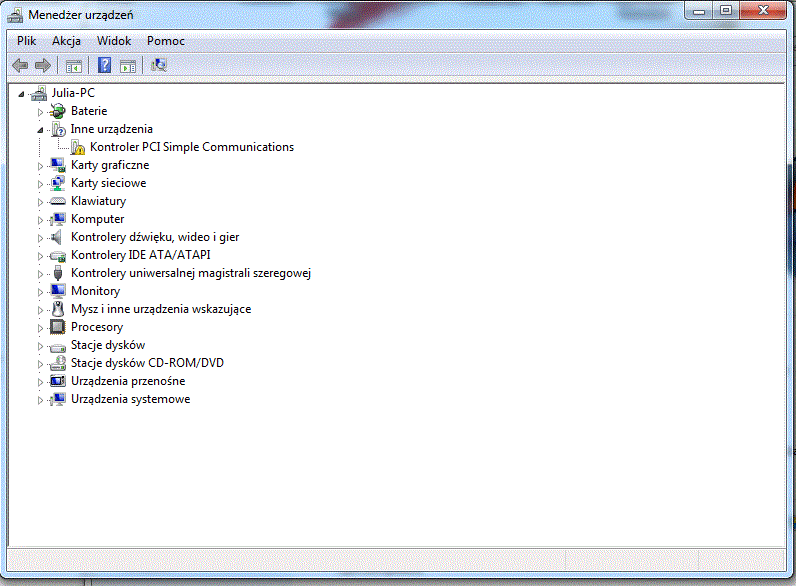Select the Klawiatury label

point(98,201)
